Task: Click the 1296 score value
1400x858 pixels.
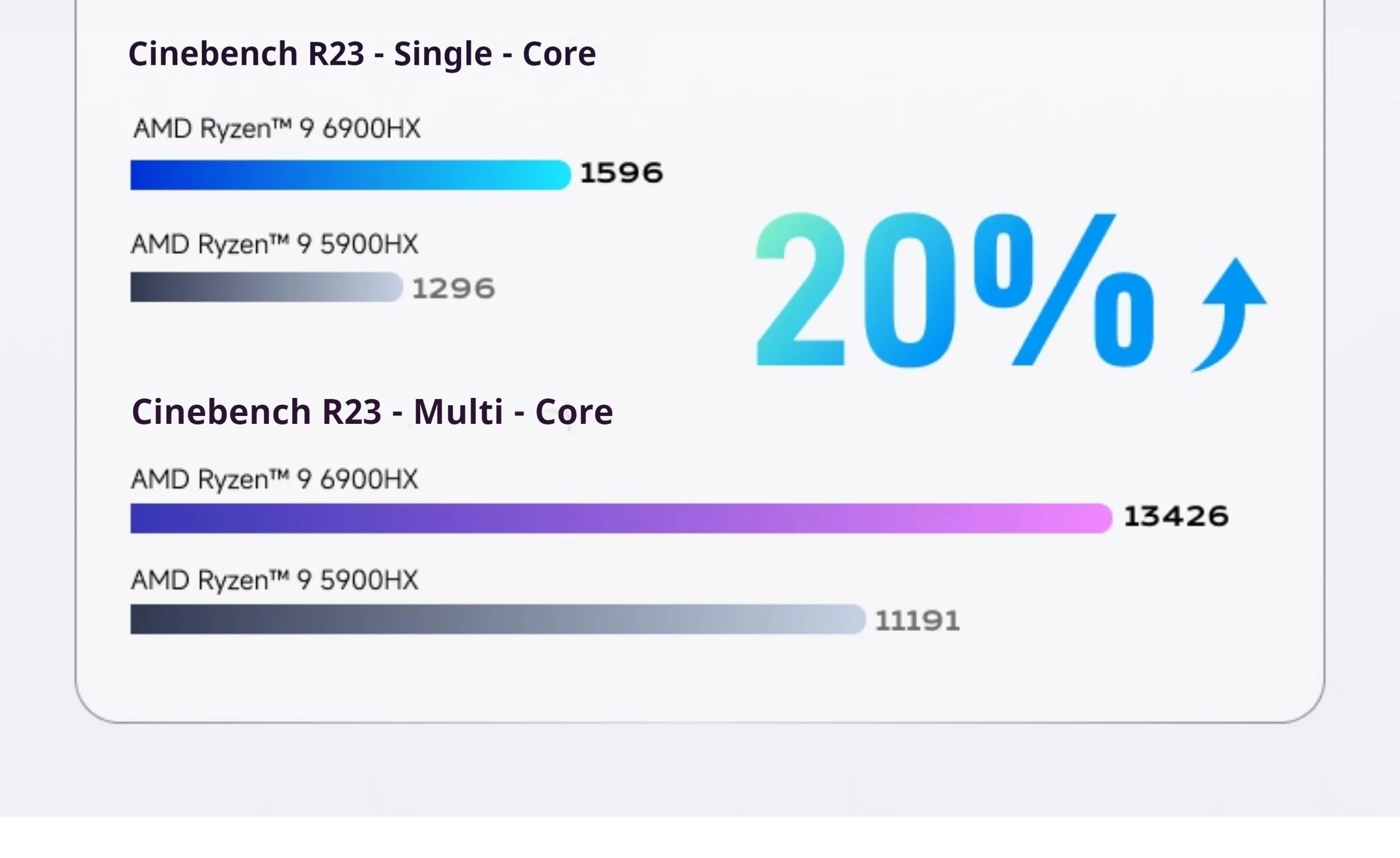Action: point(453,288)
